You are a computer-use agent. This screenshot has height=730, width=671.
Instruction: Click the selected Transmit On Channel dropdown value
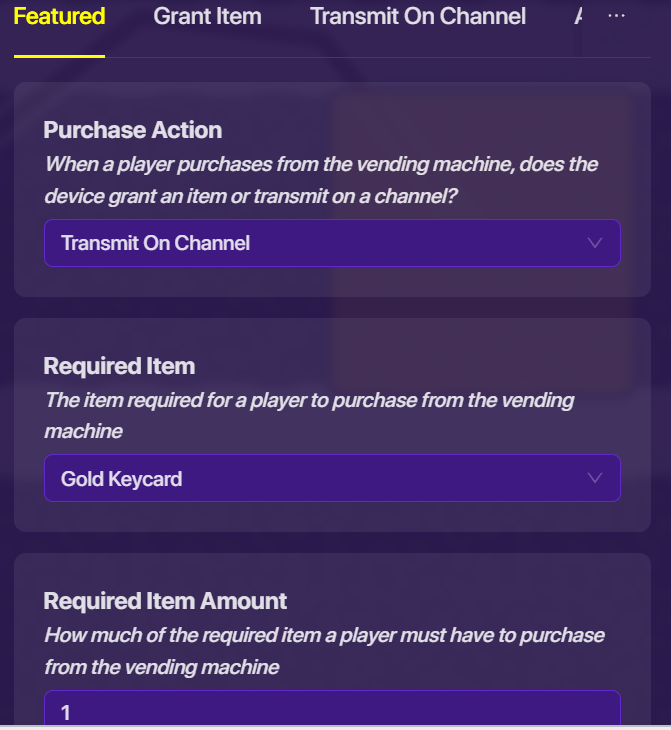click(x=155, y=243)
